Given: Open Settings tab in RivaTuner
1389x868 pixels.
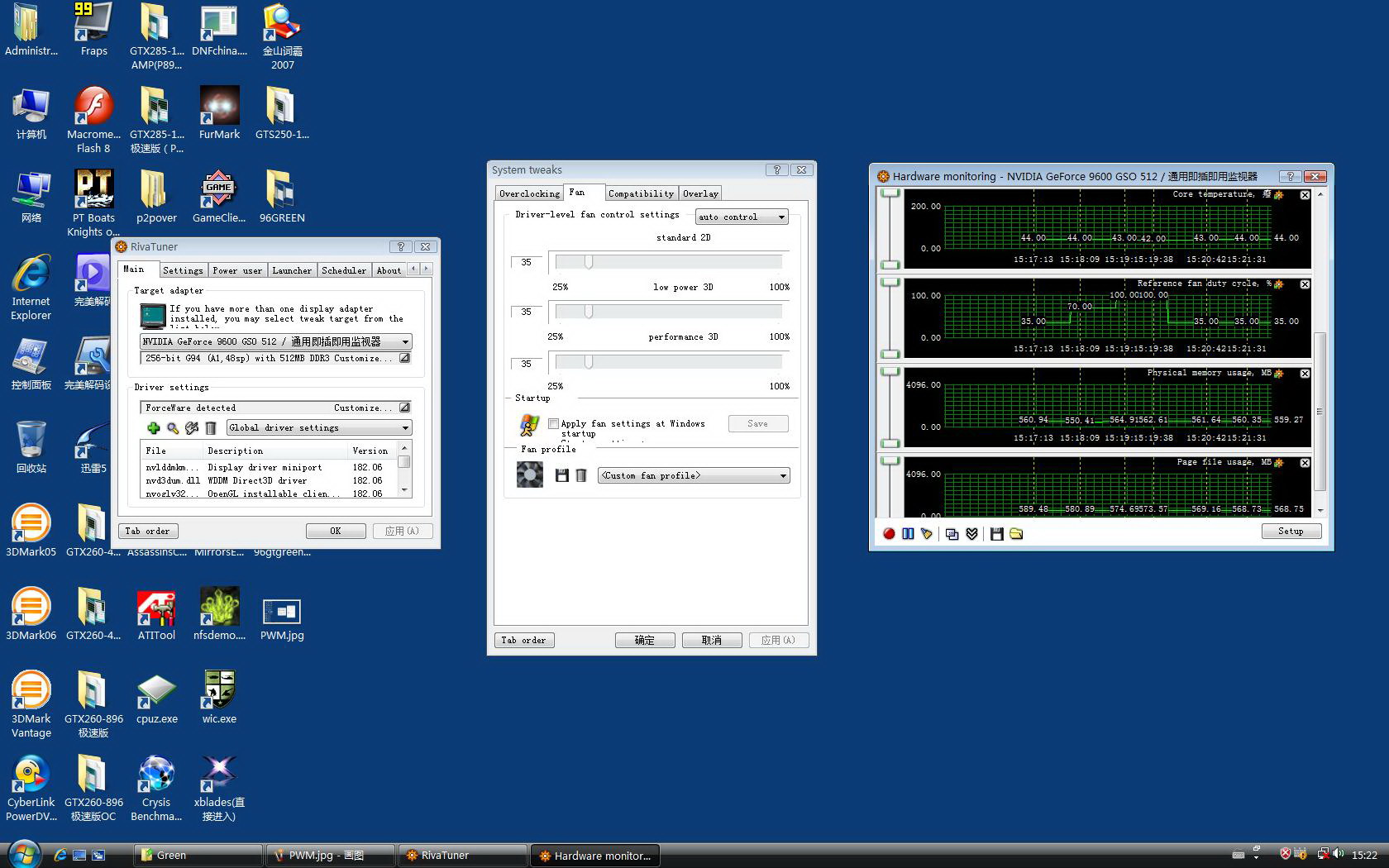Looking at the screenshot, I should click(x=183, y=270).
